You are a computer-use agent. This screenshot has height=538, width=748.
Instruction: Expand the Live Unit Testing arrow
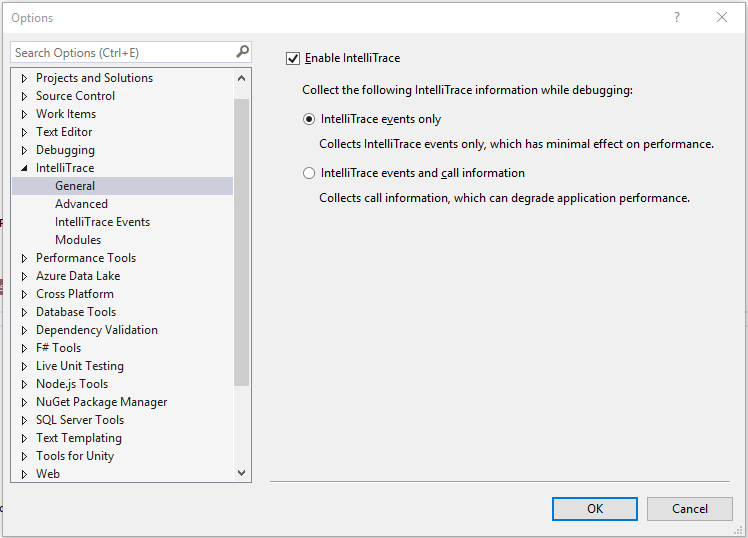pyautogui.click(x=24, y=366)
